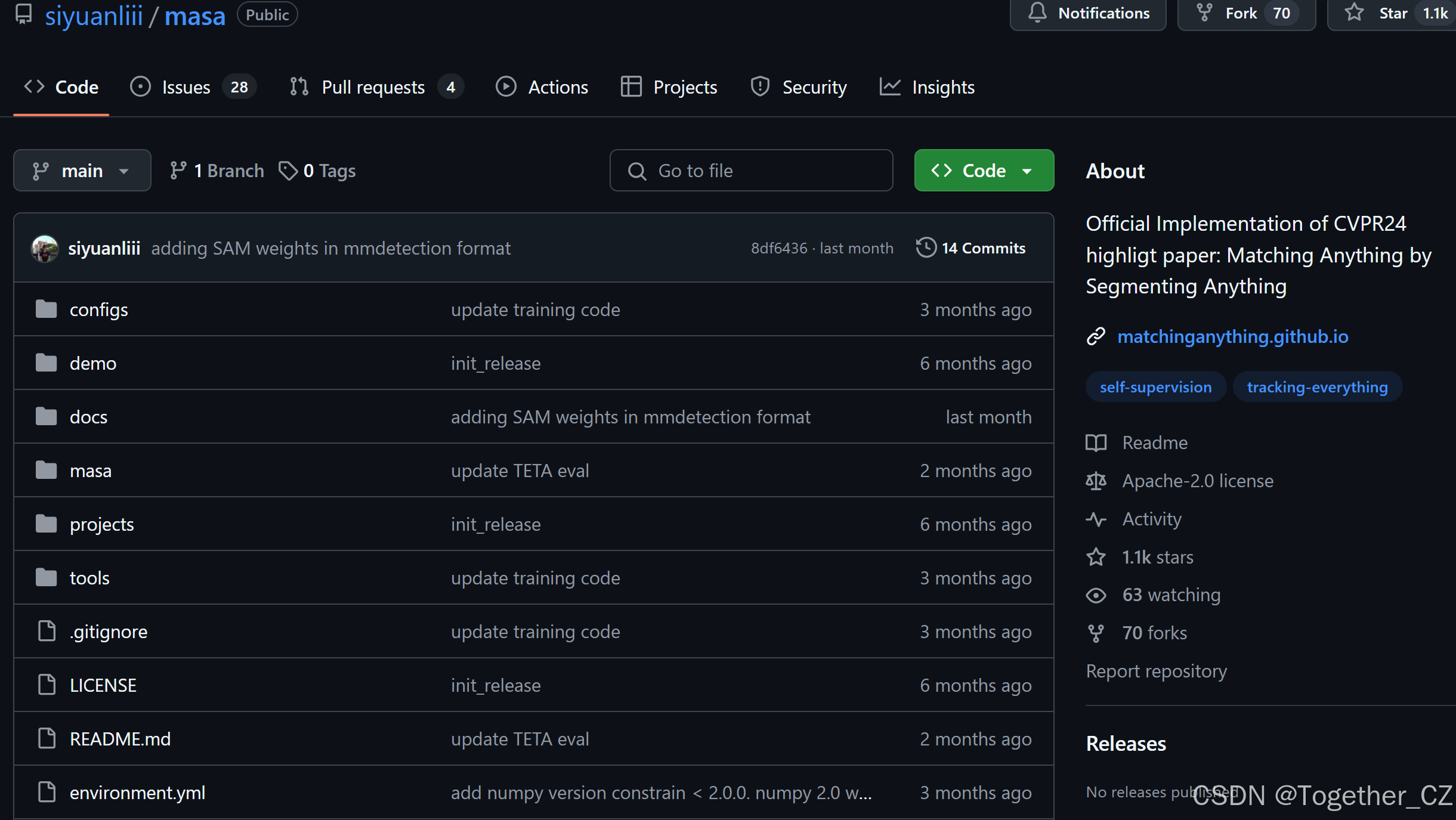Click the 1 Branch icon link
The image size is (1456, 820).
point(178,171)
